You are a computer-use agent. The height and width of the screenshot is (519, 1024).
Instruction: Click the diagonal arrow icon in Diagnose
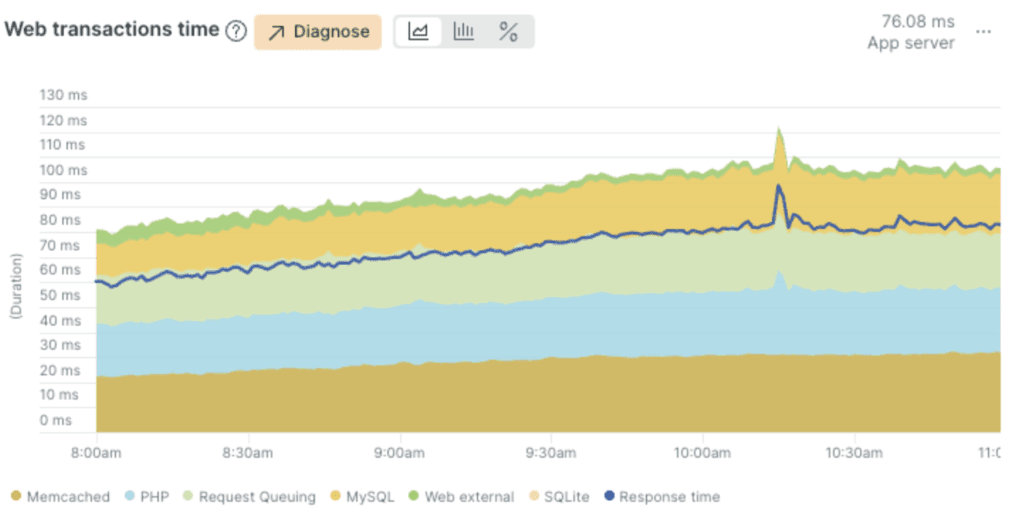tap(277, 32)
